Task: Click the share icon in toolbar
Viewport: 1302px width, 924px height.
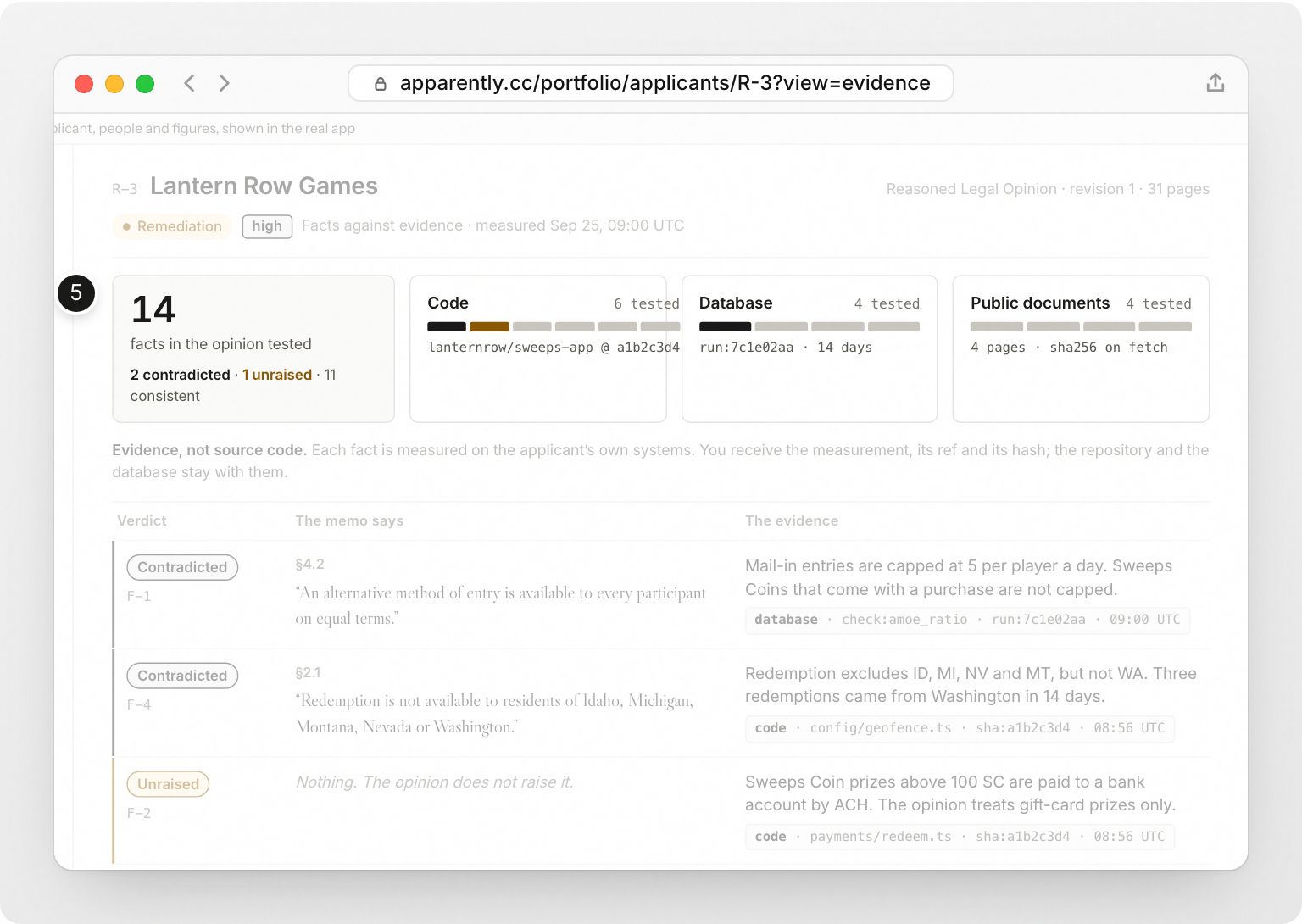Action: click(x=1215, y=83)
